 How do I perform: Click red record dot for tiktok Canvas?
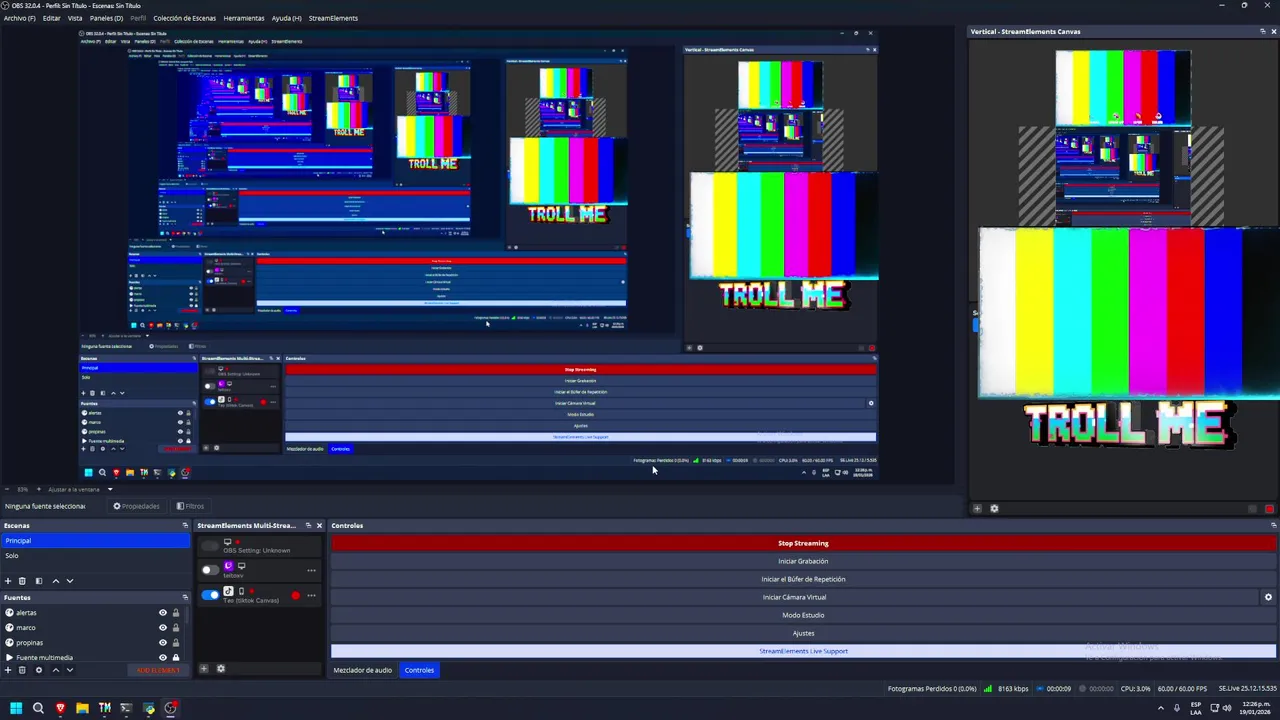coord(295,596)
